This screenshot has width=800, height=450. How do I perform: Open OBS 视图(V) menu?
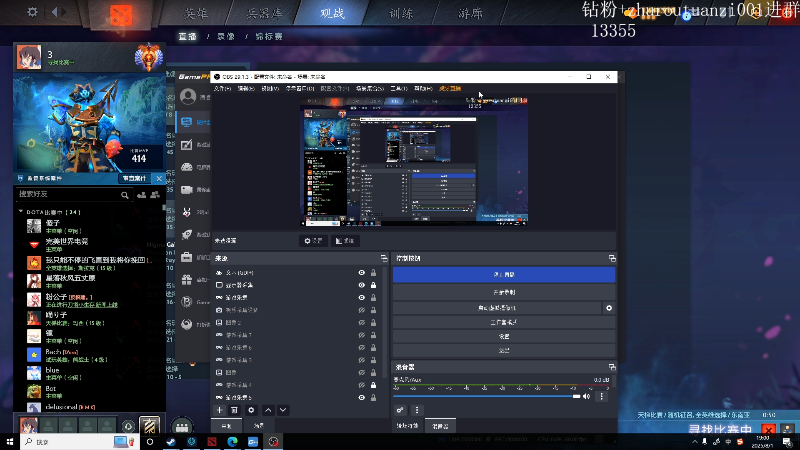(x=270, y=89)
